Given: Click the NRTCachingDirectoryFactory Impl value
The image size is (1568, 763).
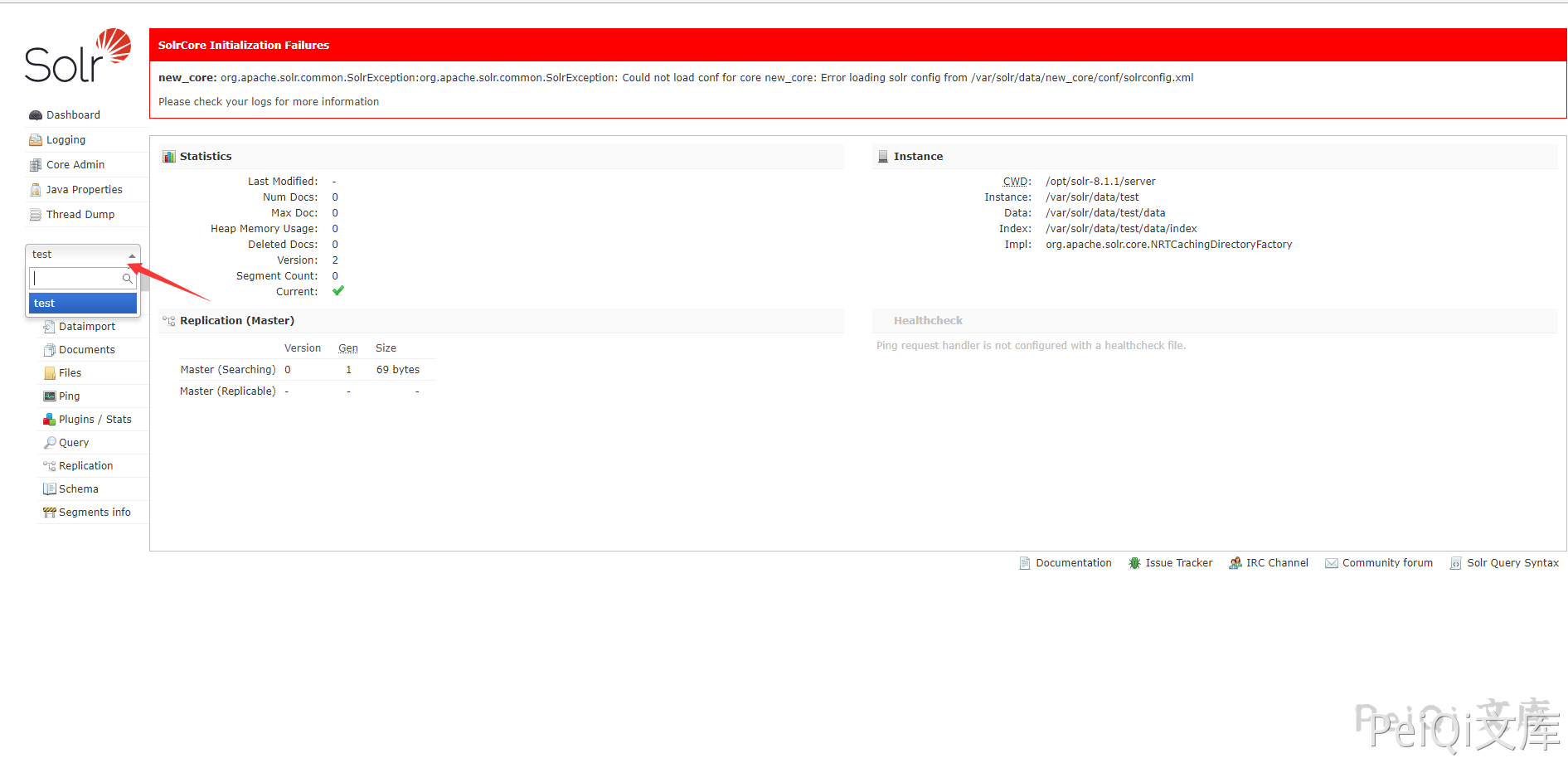Looking at the screenshot, I should click(1168, 245).
